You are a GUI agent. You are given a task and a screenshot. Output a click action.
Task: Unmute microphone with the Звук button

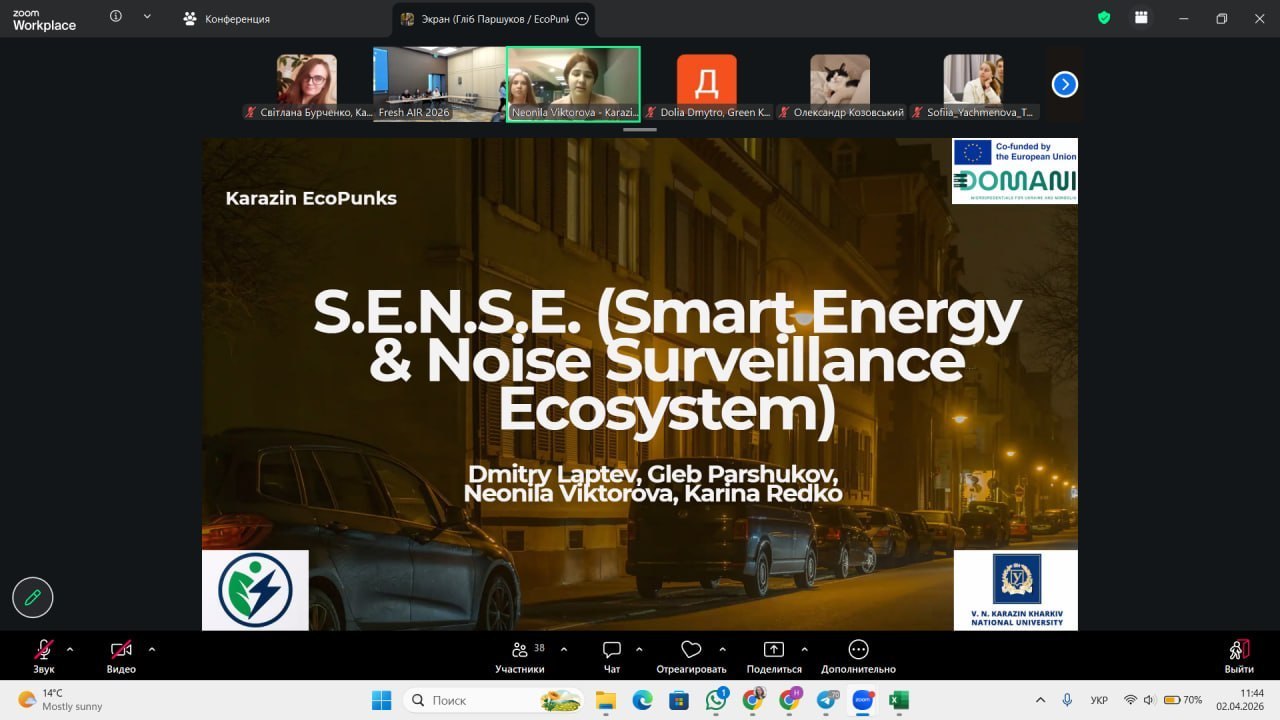pos(44,651)
